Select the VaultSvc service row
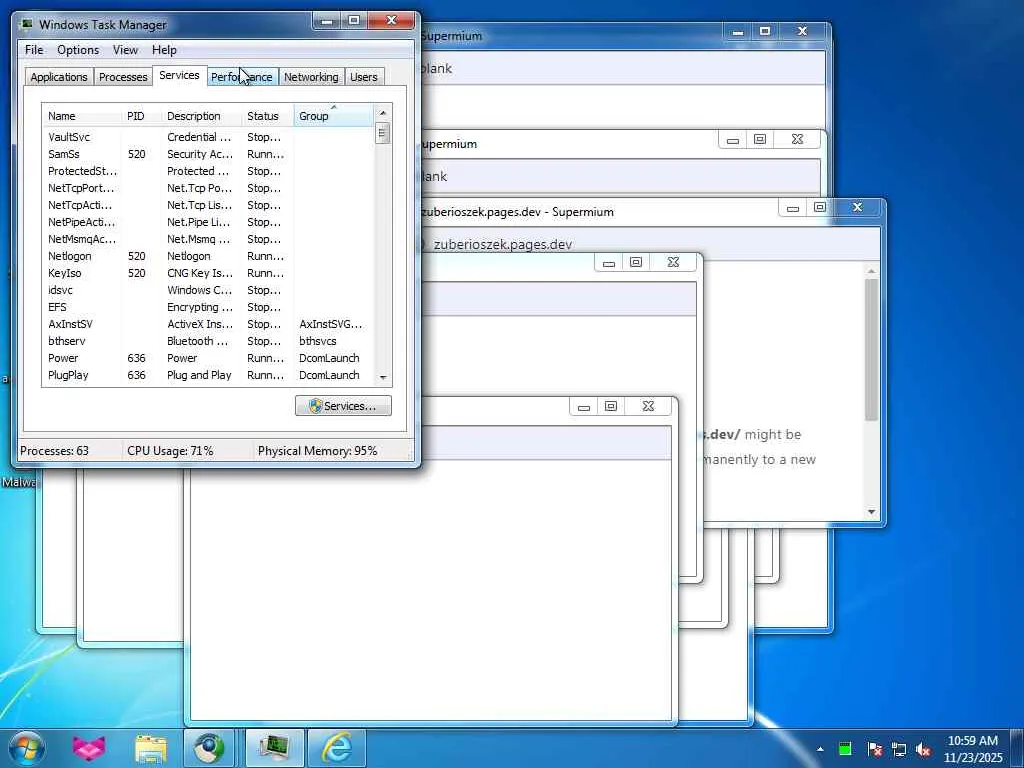This screenshot has height=768, width=1024. 208,137
